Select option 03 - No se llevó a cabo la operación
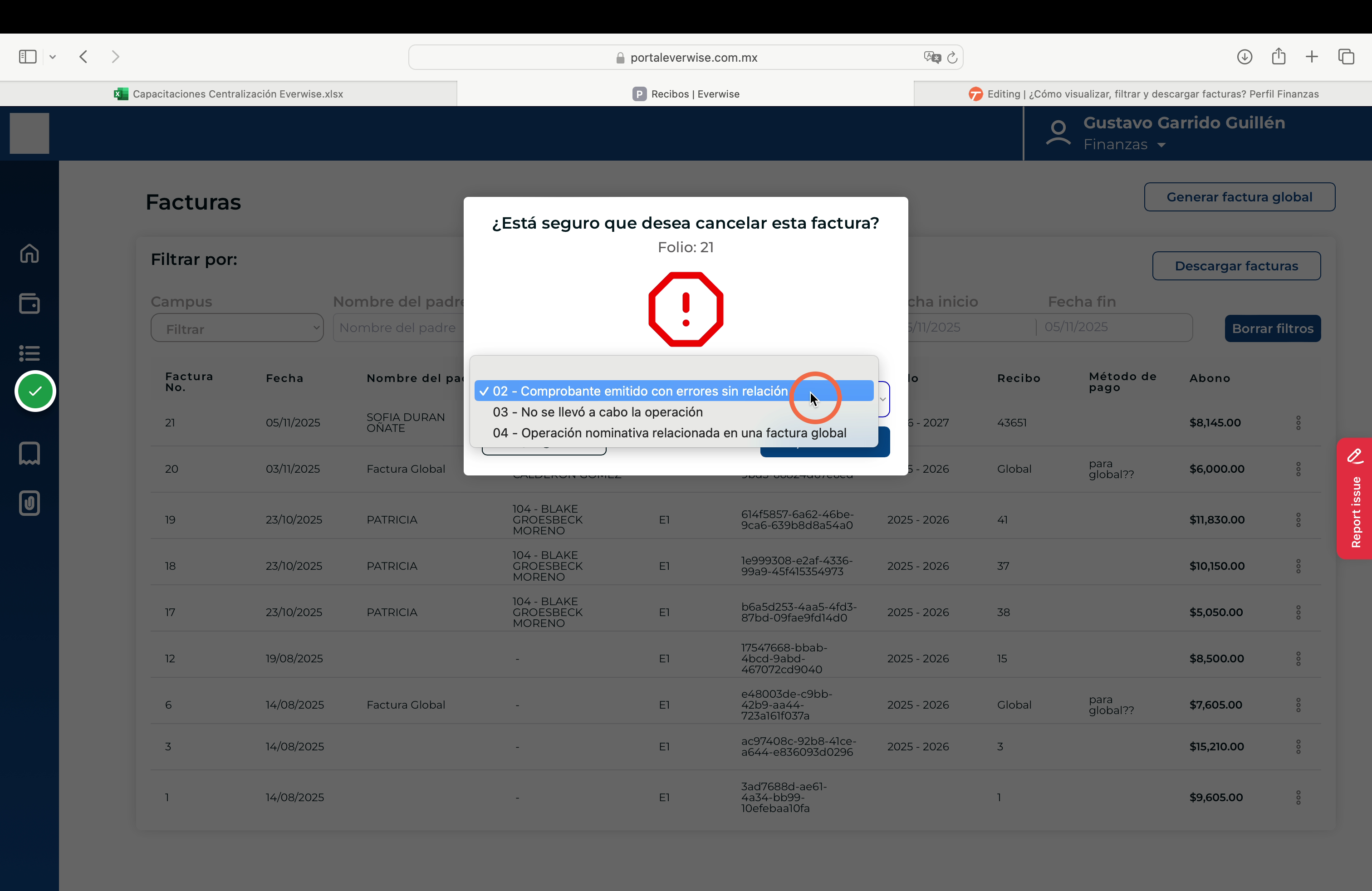The height and width of the screenshot is (891, 1372). pyautogui.click(x=673, y=412)
